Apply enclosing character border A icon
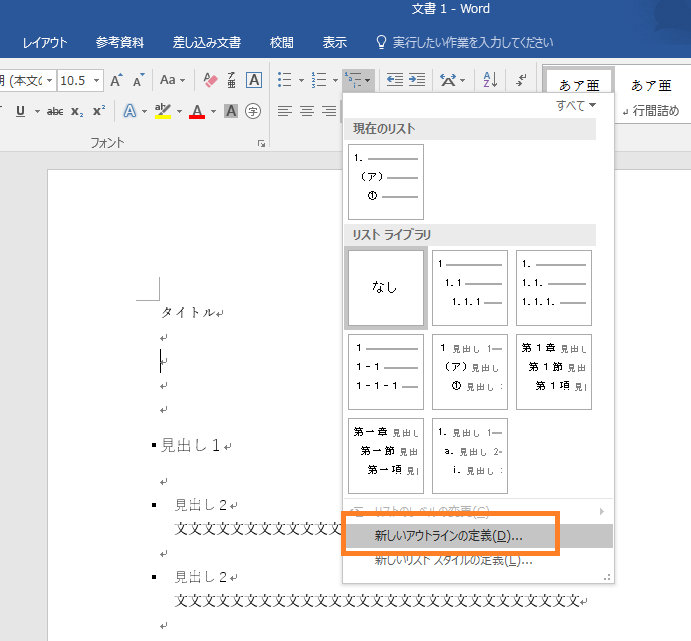691x641 pixels. (x=254, y=80)
